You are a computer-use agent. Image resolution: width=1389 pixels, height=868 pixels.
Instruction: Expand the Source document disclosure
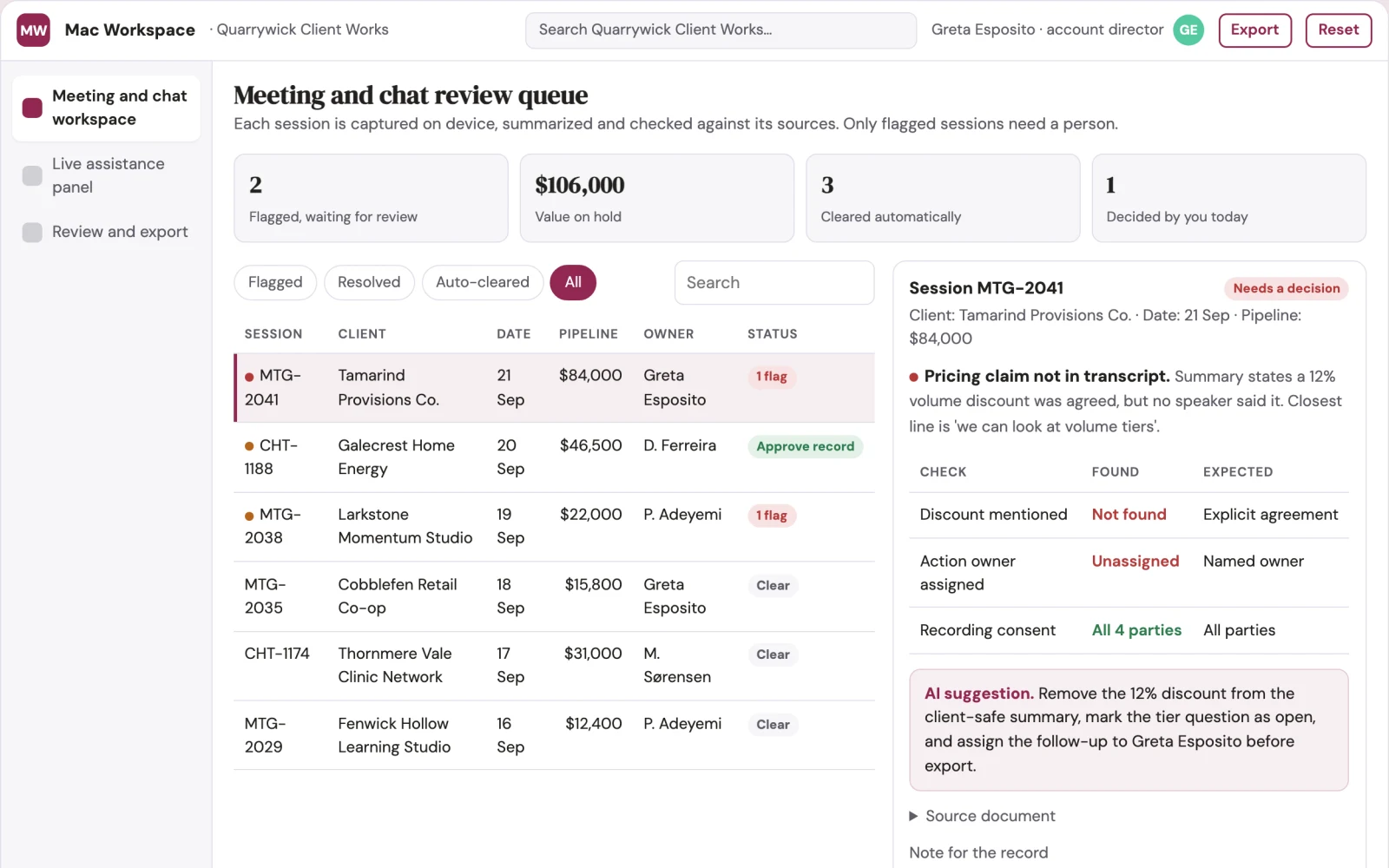981,816
